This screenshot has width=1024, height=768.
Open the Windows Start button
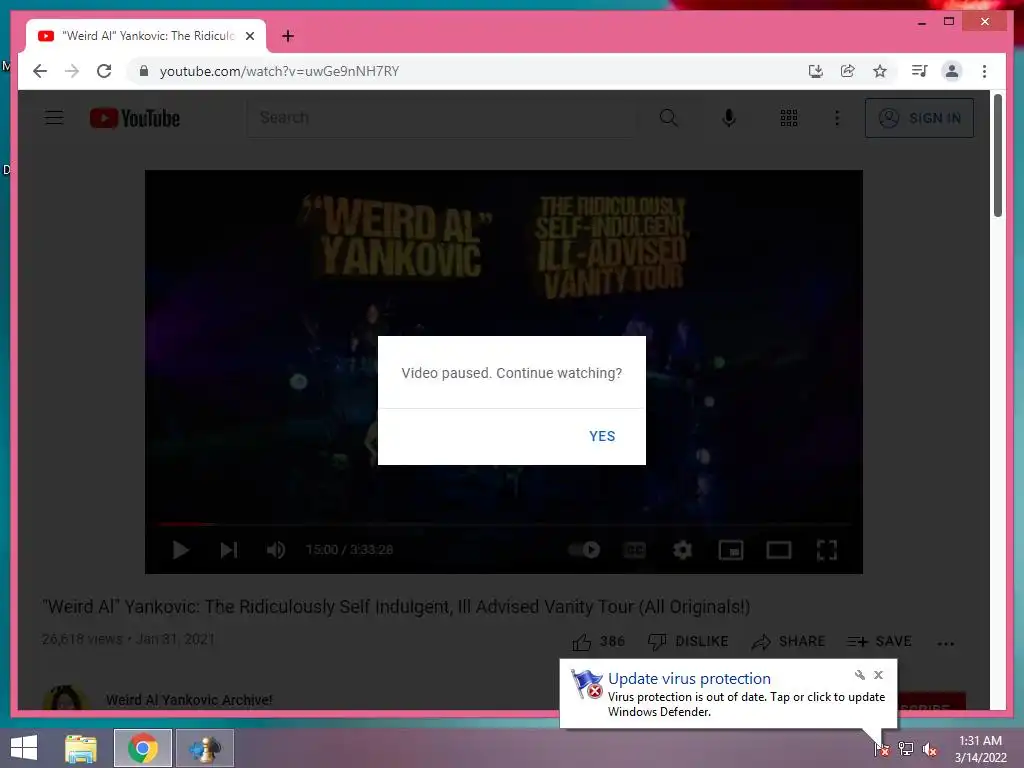coord(24,748)
